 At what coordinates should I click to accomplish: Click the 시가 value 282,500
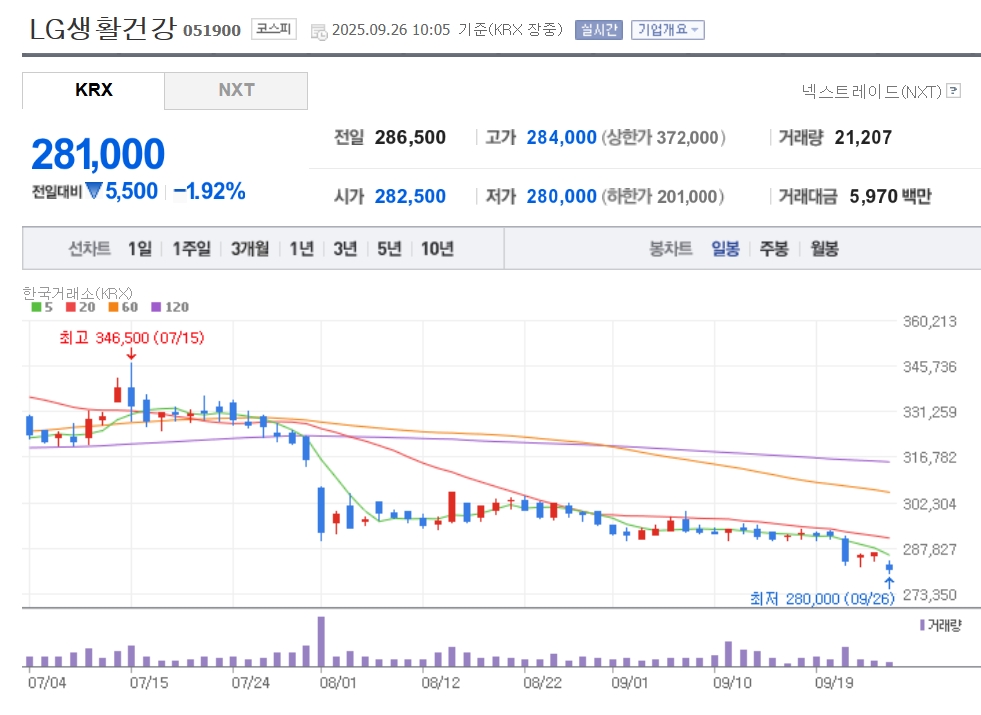410,196
